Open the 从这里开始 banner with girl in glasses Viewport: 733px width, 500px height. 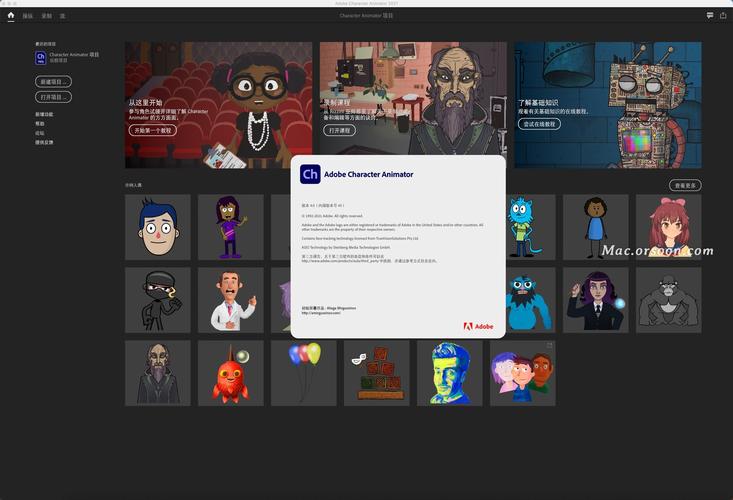click(x=218, y=105)
